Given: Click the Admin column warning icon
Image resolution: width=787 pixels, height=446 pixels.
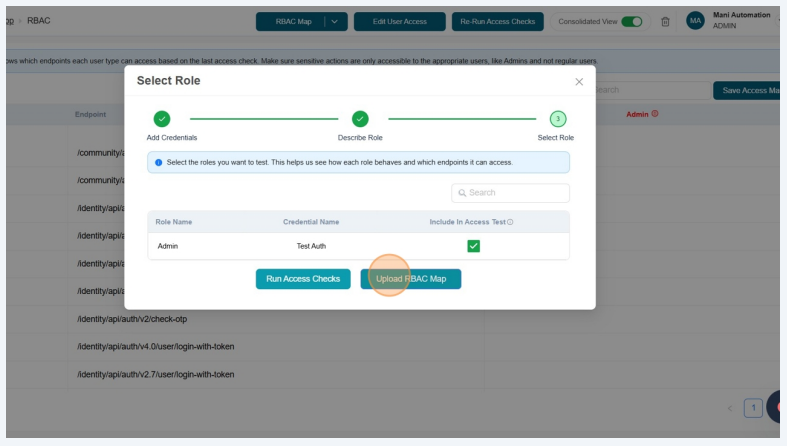Looking at the screenshot, I should tap(654, 114).
